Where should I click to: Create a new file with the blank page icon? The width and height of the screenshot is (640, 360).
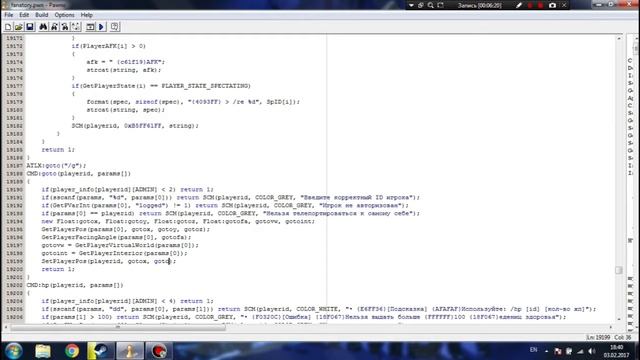8,27
